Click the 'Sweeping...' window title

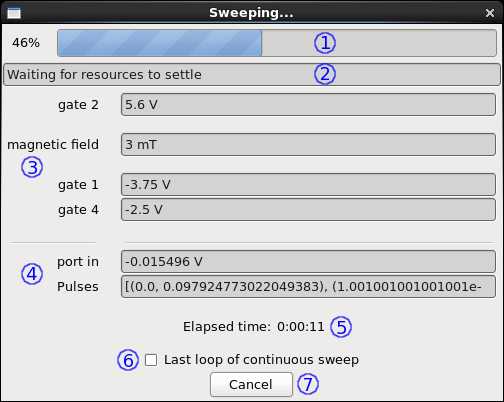pos(251,13)
